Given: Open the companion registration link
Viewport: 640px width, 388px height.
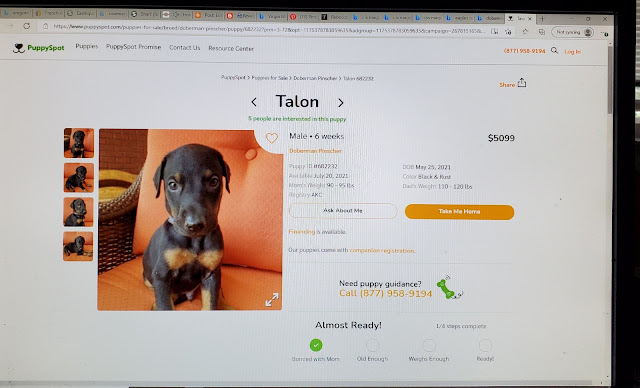Looking at the screenshot, I should tap(382, 251).
